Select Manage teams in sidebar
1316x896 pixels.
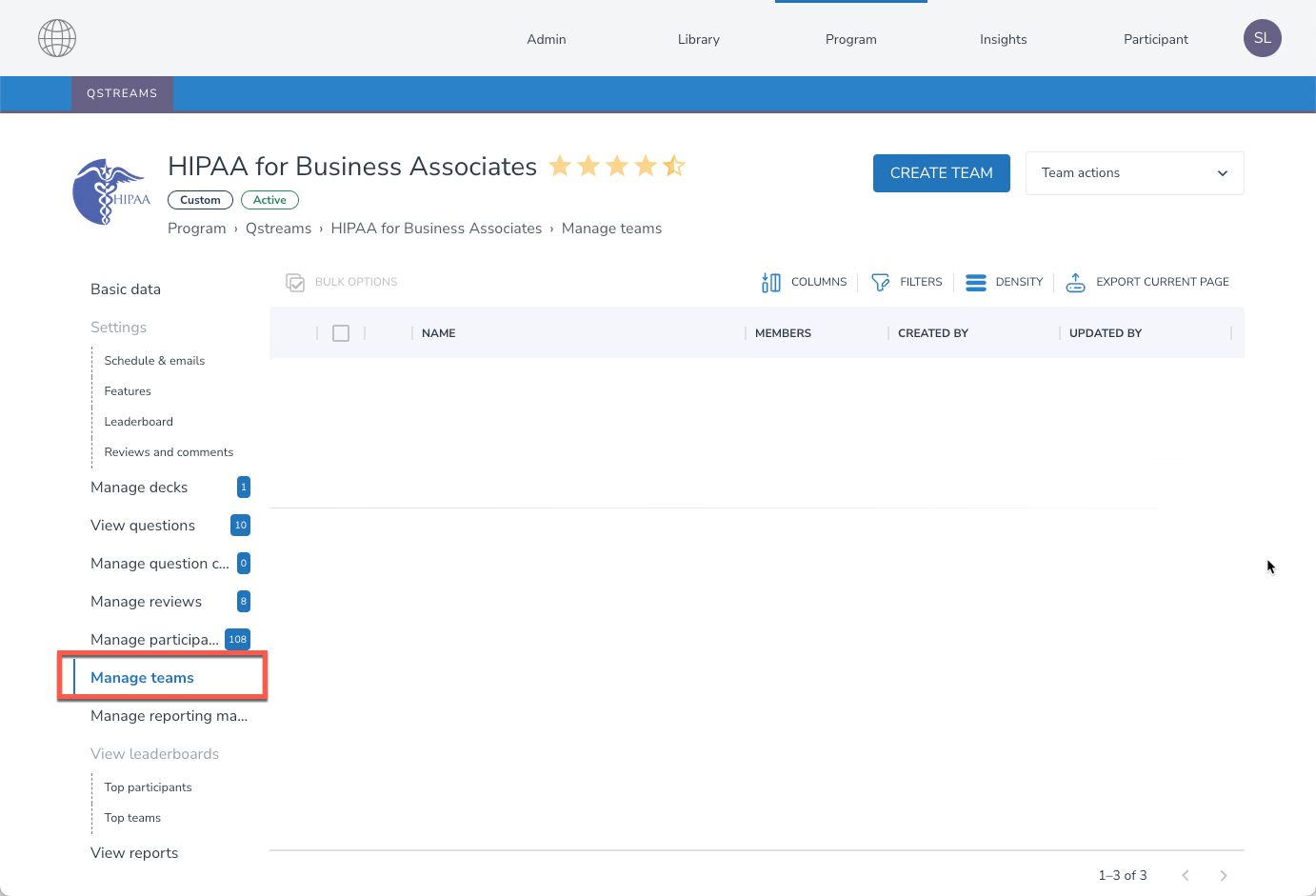pyautogui.click(x=142, y=678)
